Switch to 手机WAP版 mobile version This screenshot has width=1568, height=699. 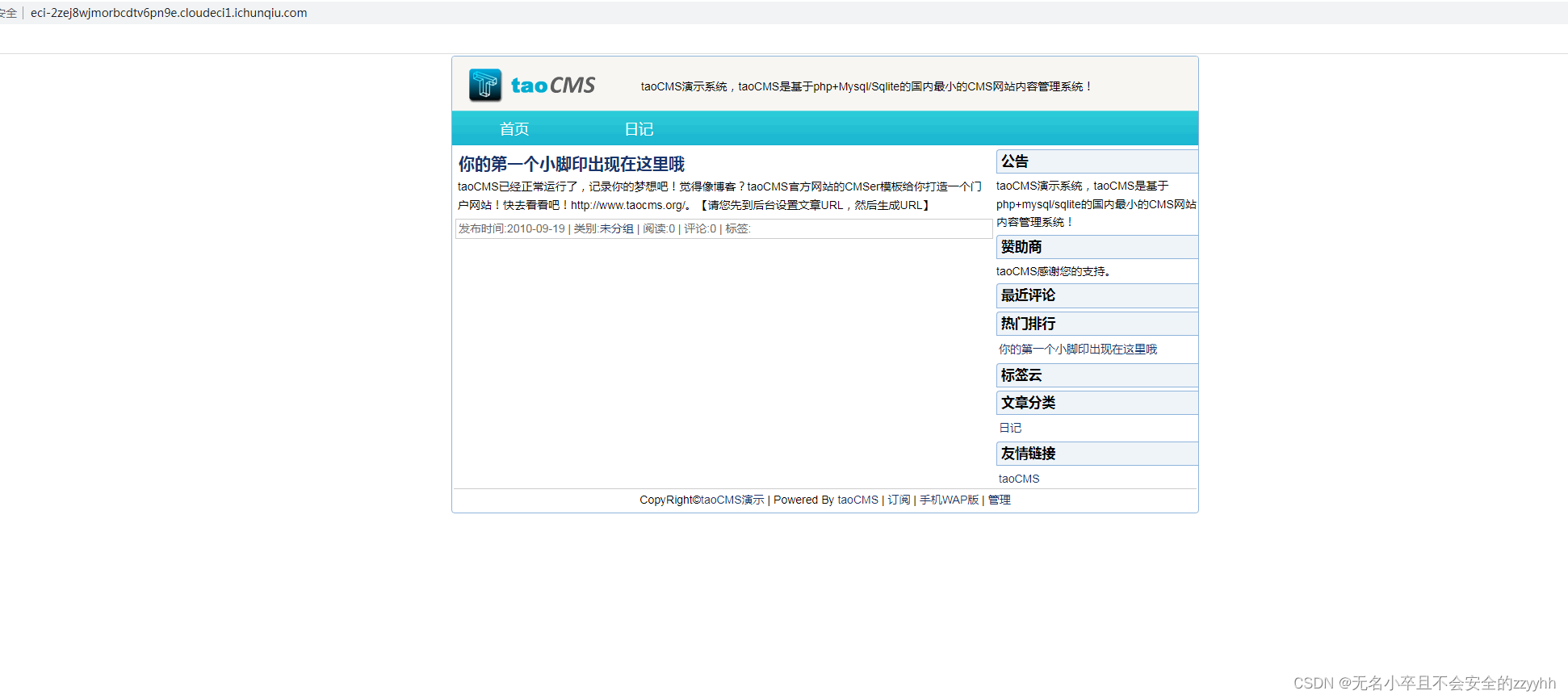tap(949, 500)
